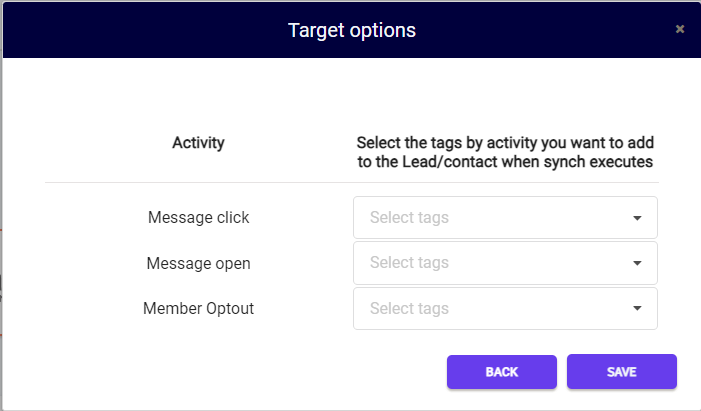Click the Member Optout Select tags field
Image resolution: width=701 pixels, height=411 pixels.
[505, 308]
